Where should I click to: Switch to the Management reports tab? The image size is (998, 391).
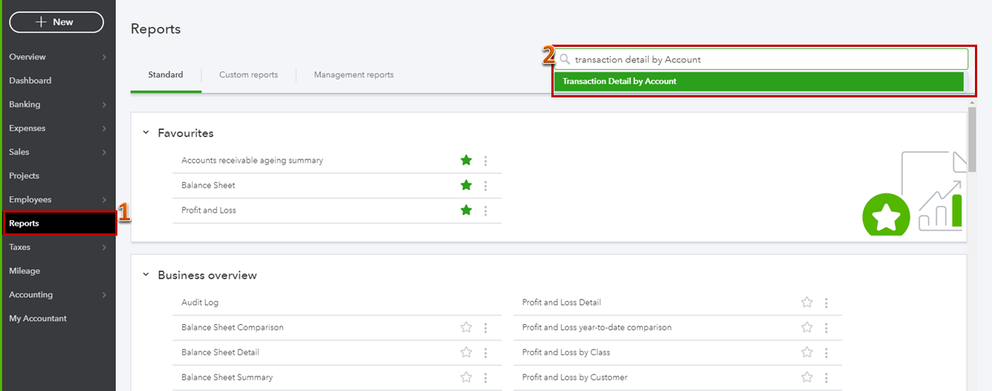[353, 75]
